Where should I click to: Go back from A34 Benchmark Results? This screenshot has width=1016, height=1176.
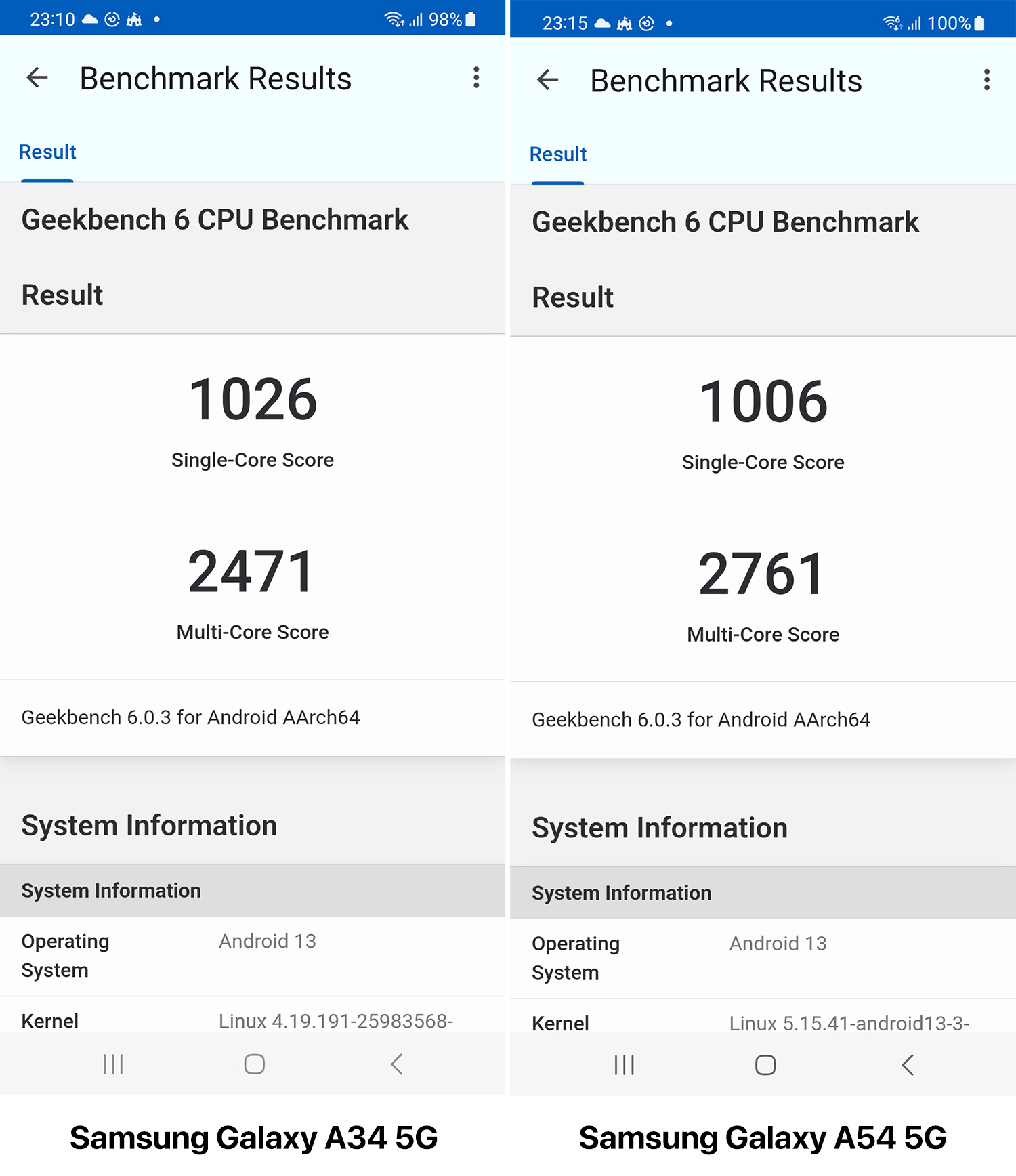(x=37, y=78)
